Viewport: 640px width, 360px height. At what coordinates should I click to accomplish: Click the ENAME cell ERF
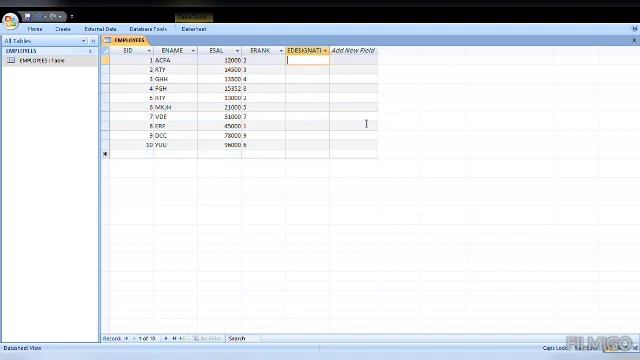tap(176, 126)
